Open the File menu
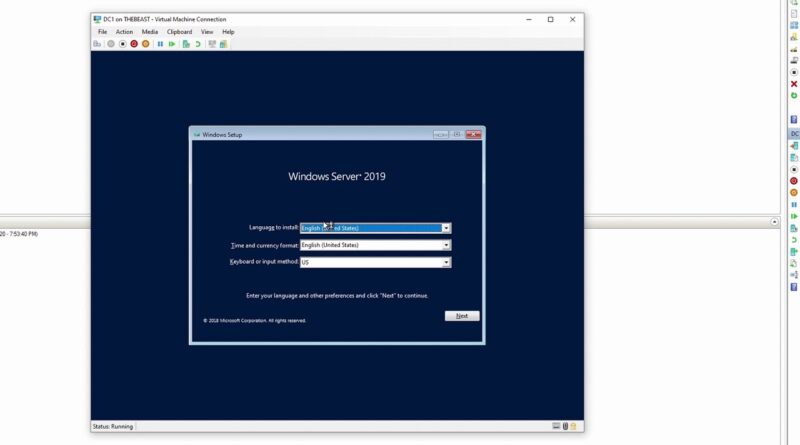This screenshot has width=800, height=445. pyautogui.click(x=102, y=32)
